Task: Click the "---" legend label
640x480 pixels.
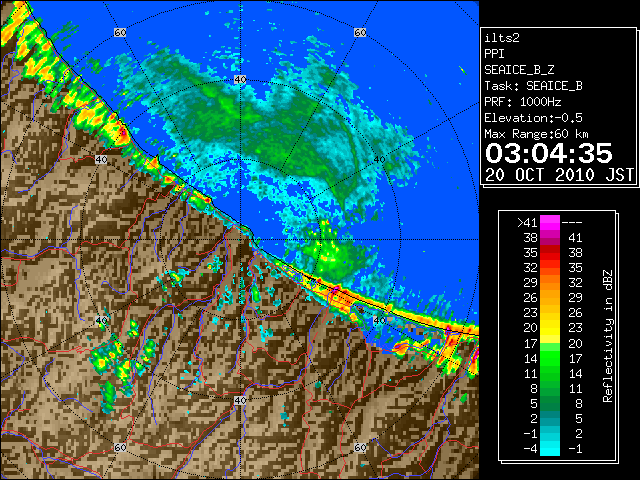Action: coord(572,223)
